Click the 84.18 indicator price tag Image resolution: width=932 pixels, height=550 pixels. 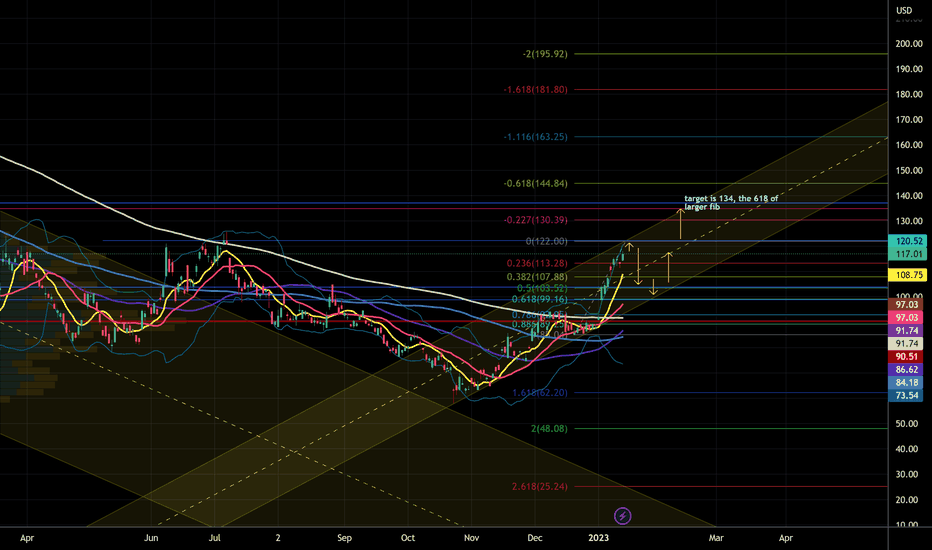click(906, 383)
